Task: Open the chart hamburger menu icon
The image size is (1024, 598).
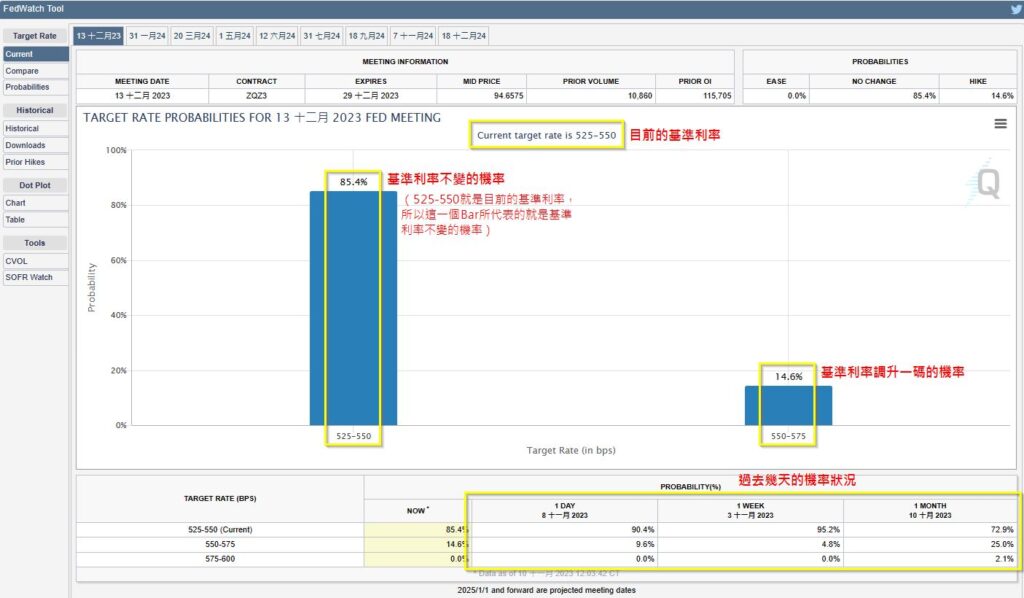Action: pyautogui.click(x=1000, y=123)
